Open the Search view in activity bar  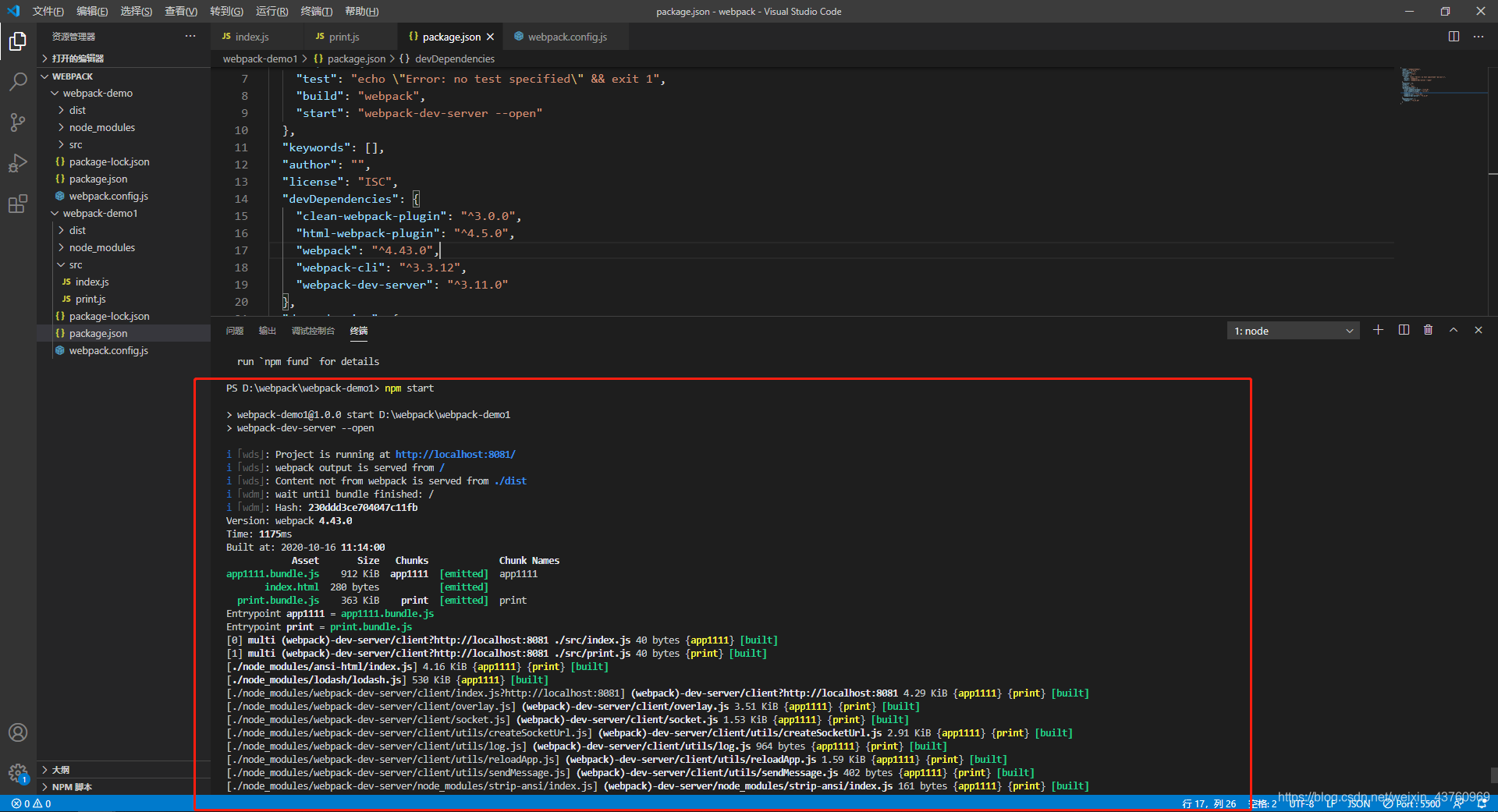[17, 81]
